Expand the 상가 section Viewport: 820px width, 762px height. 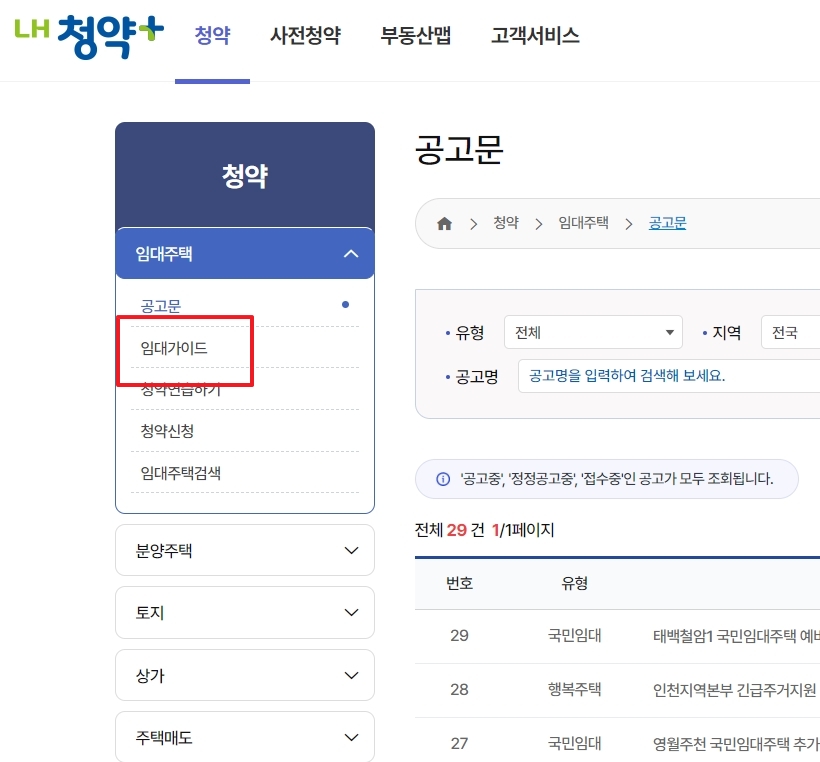click(245, 674)
